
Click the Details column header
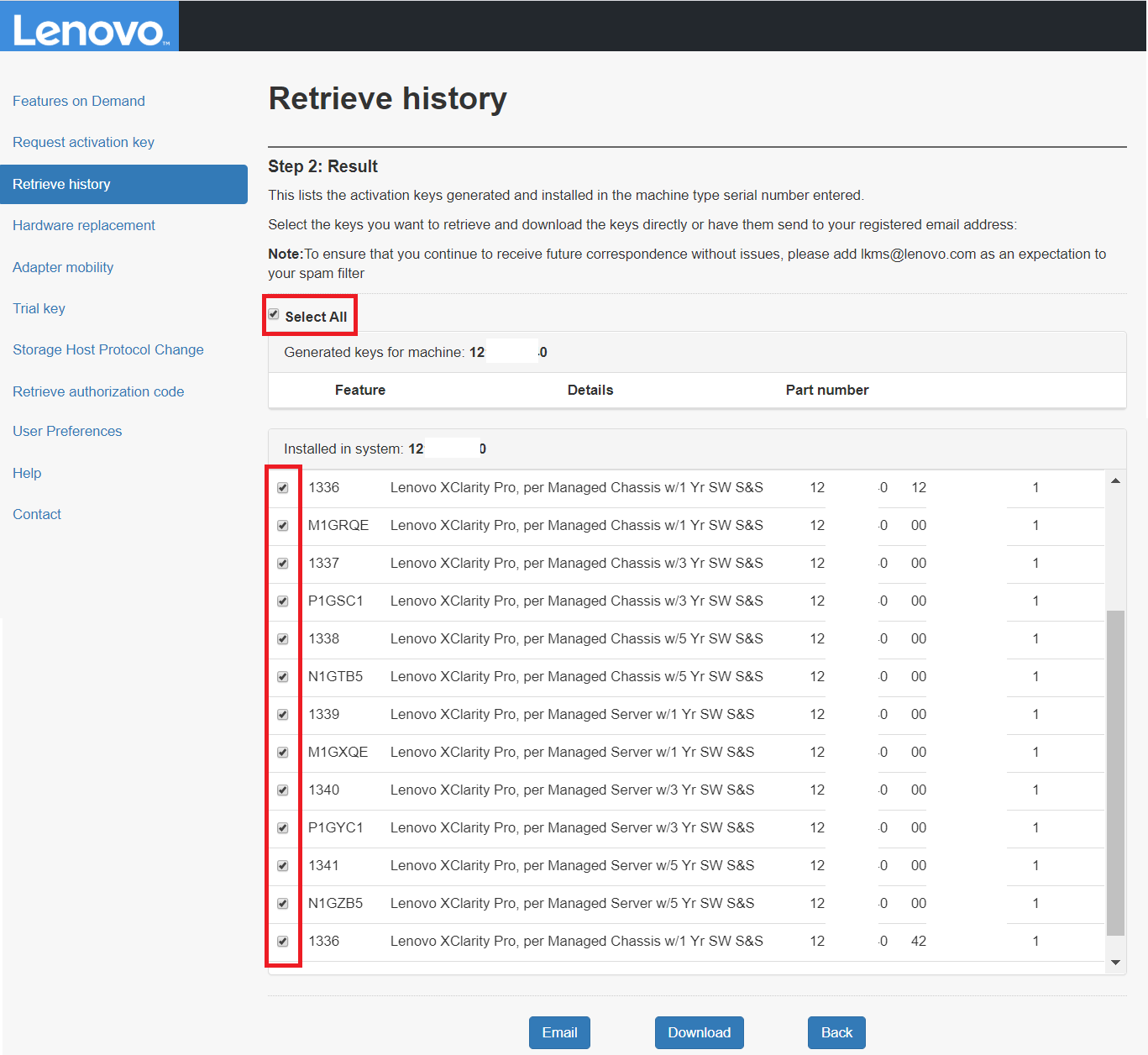(x=590, y=390)
